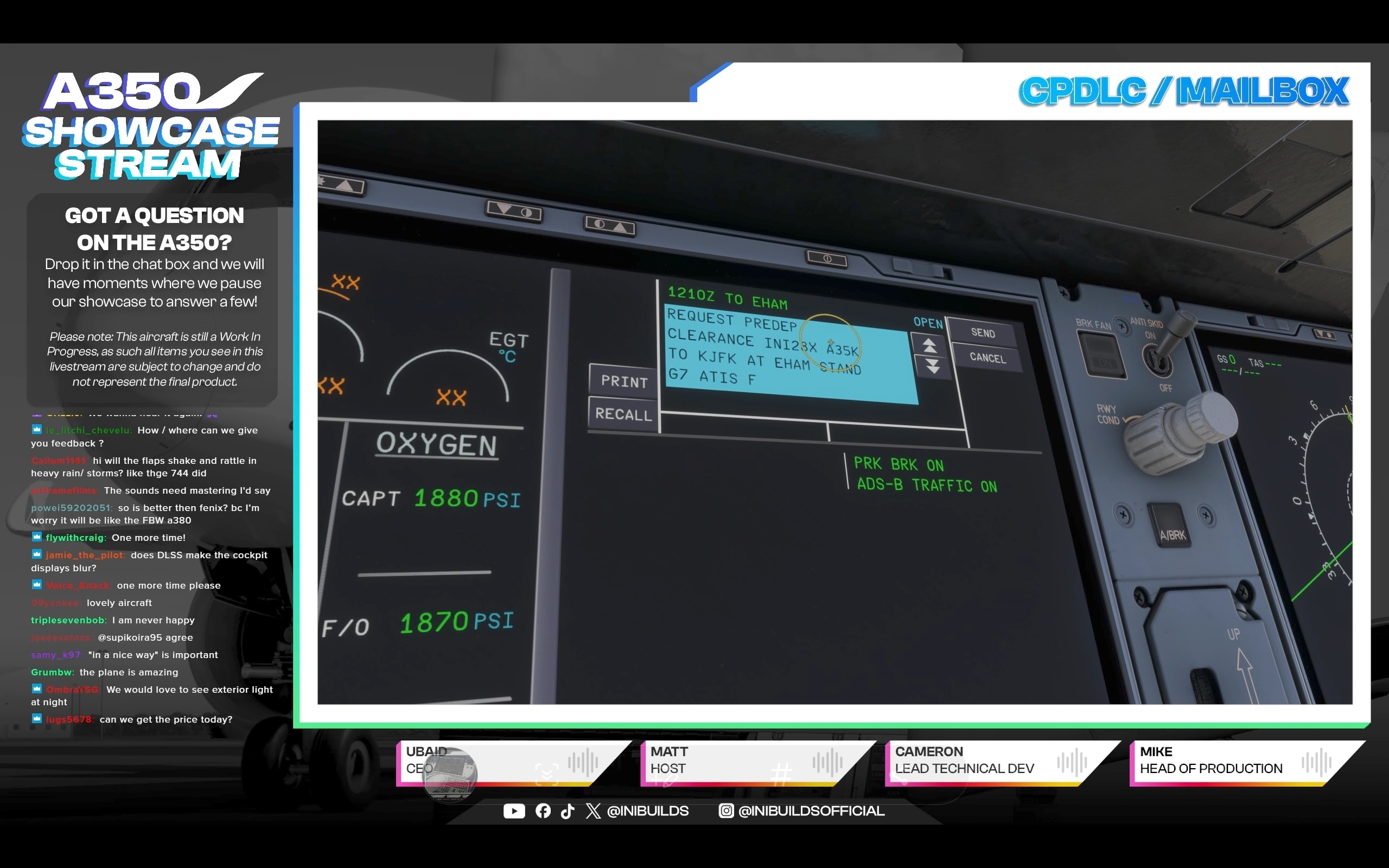Select the highlighted REQUEST PREDEP CLEARANCE message

tap(791, 355)
